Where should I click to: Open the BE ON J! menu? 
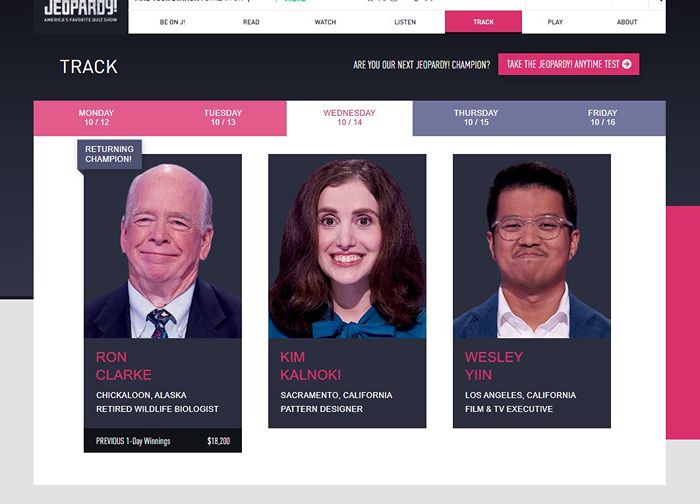172,22
